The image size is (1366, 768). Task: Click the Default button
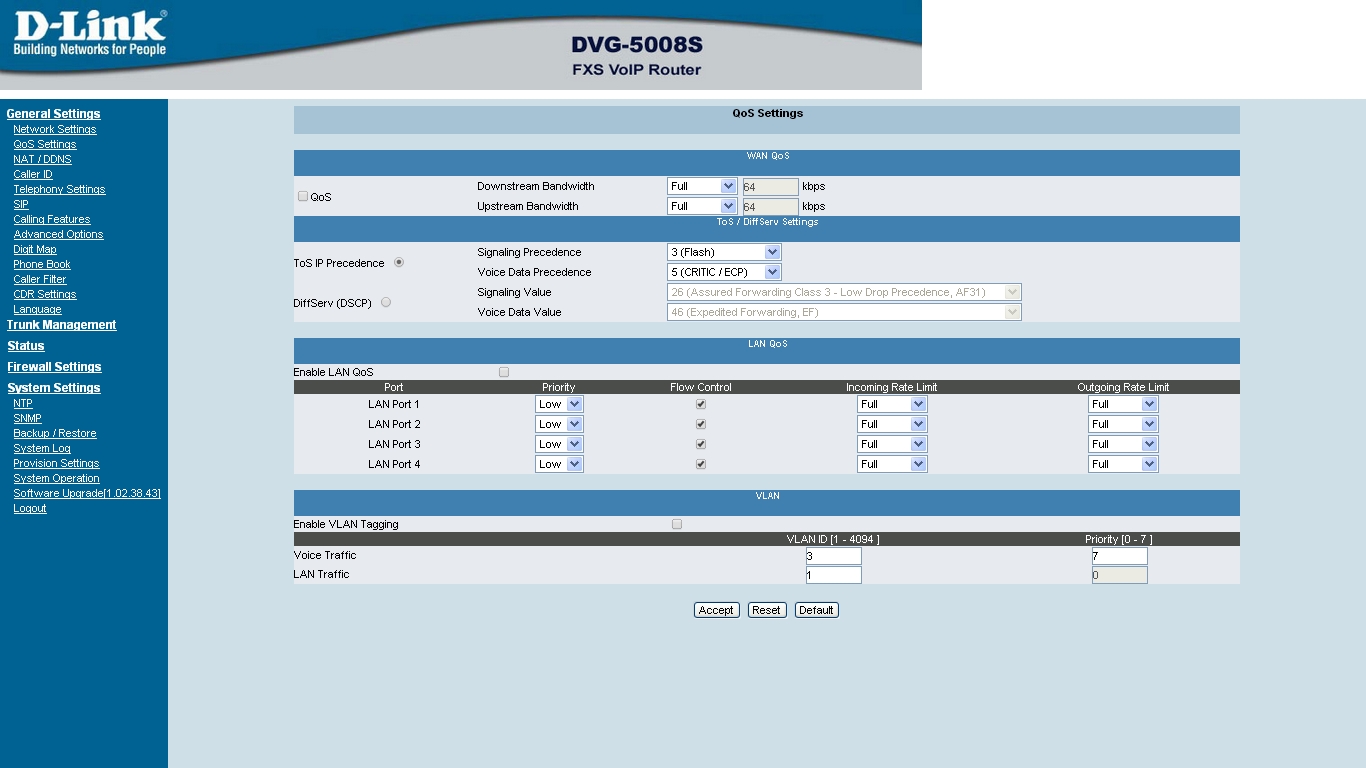816,610
